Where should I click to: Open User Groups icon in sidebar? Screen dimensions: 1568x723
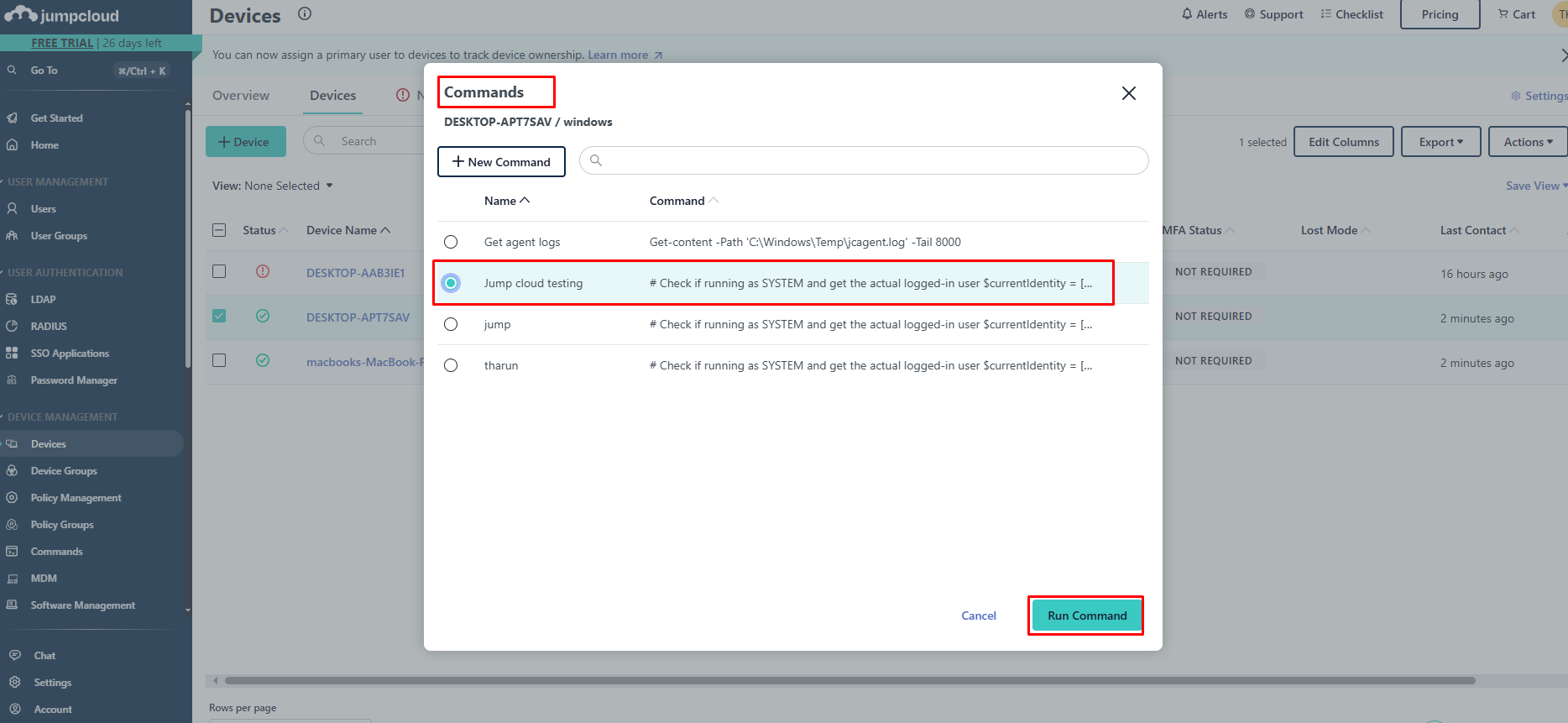click(12, 236)
